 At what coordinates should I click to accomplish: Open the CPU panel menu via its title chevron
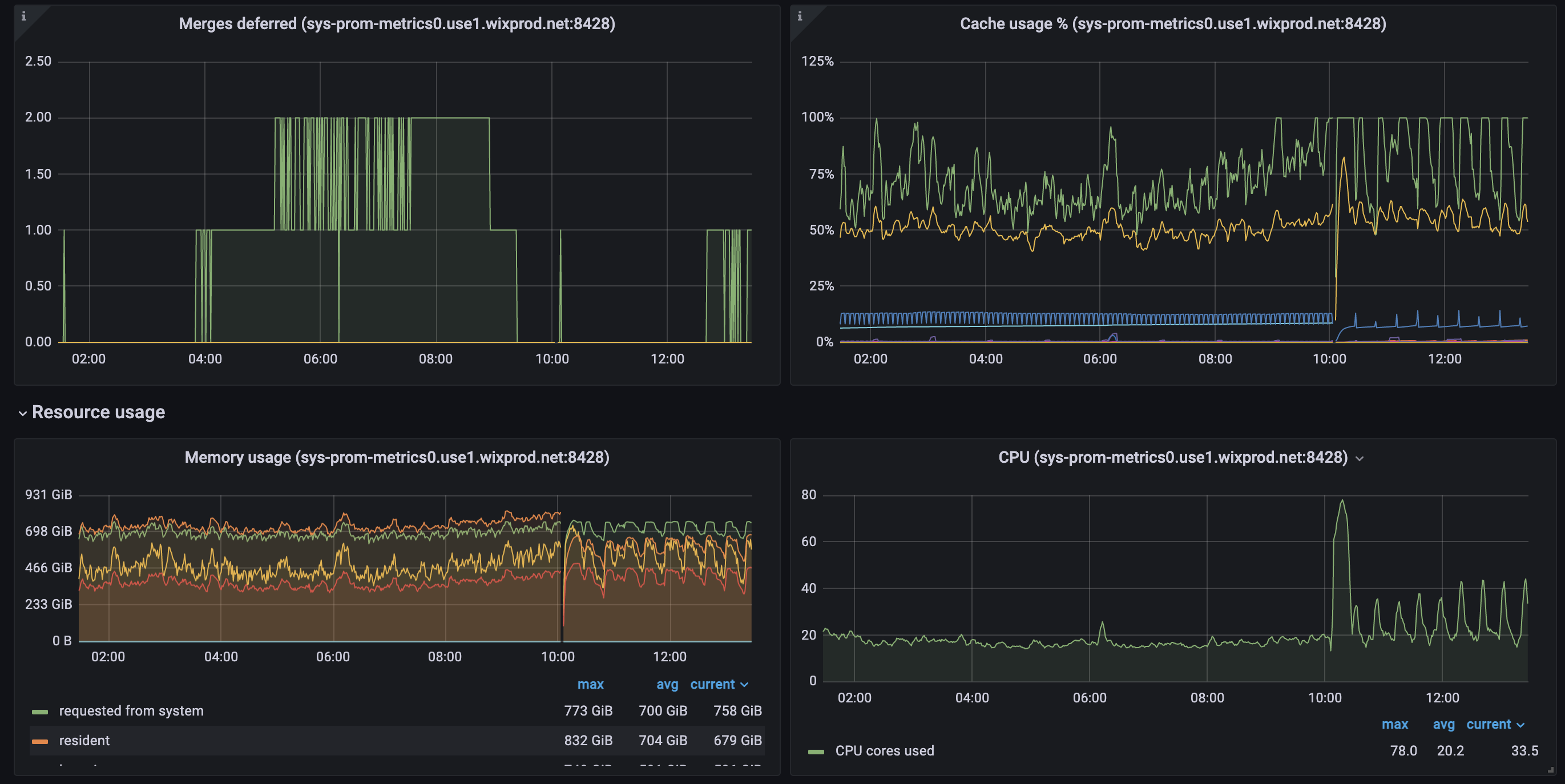tap(1360, 459)
